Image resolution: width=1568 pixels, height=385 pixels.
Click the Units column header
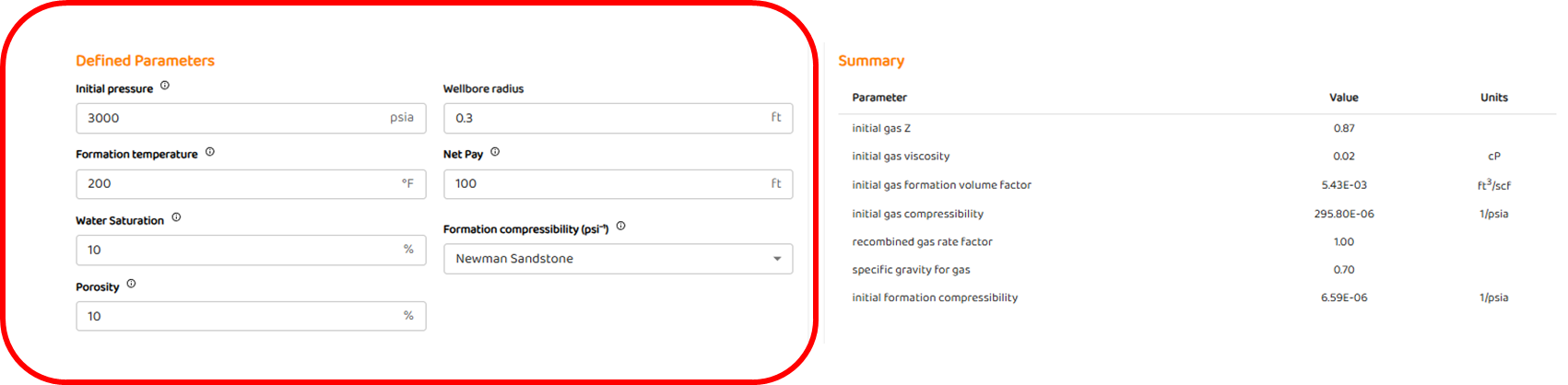(1493, 98)
